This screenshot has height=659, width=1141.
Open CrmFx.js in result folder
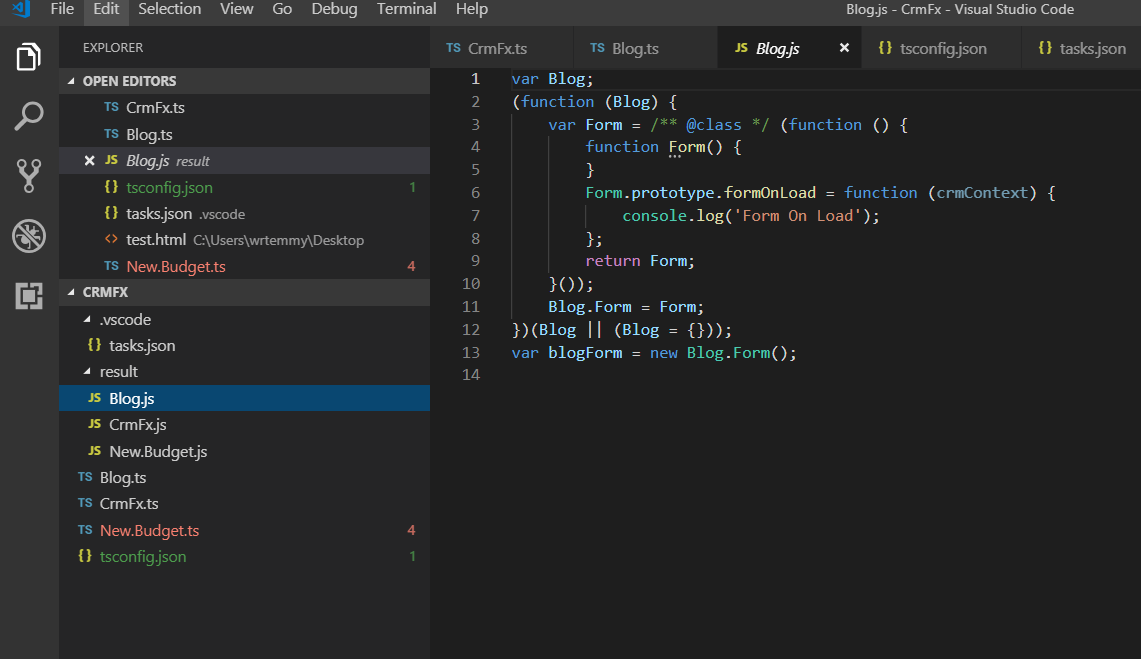click(244, 424)
